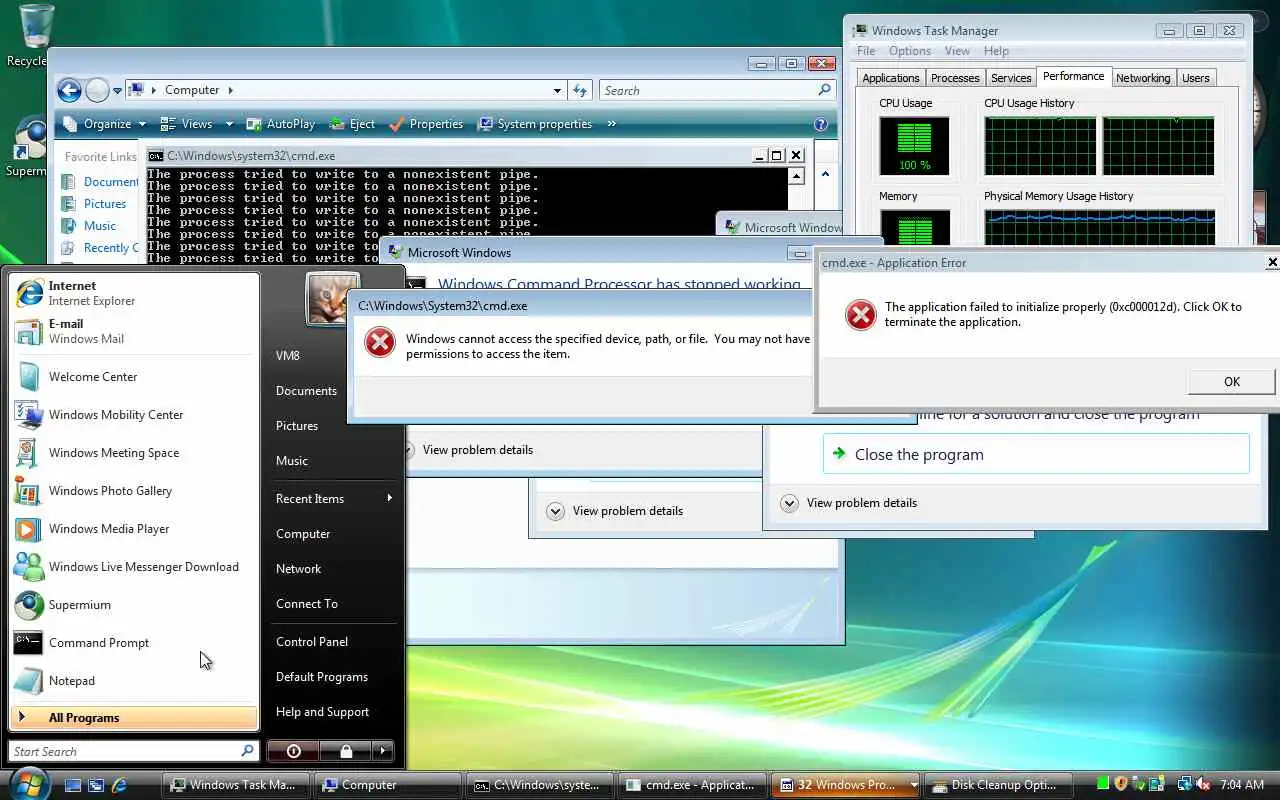Open shutdown options arrow beside the lock button
1280x800 pixels.
[382, 751]
